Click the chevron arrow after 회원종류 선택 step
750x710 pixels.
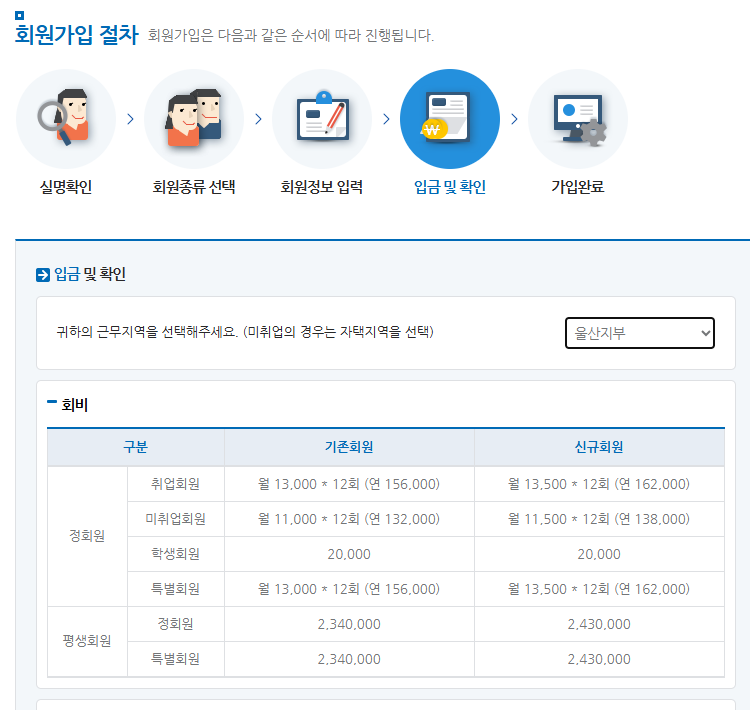coord(258,119)
